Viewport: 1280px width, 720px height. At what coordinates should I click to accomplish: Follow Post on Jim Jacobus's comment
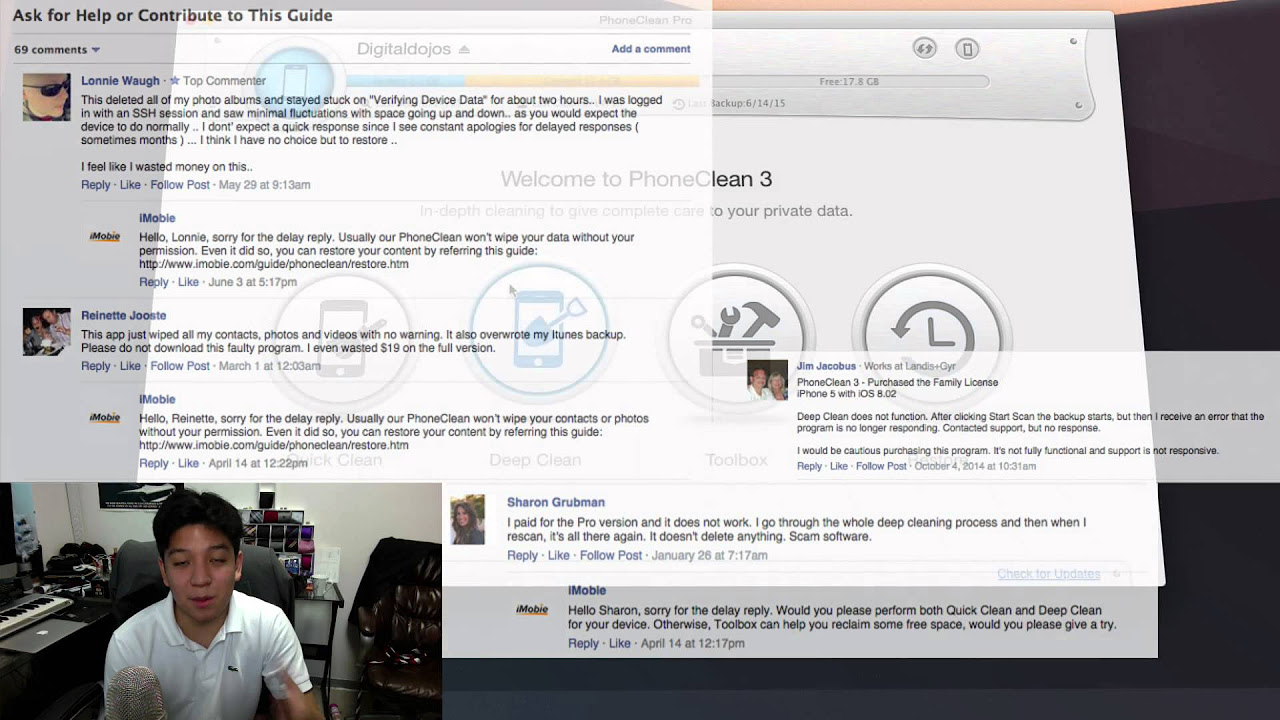coord(881,466)
